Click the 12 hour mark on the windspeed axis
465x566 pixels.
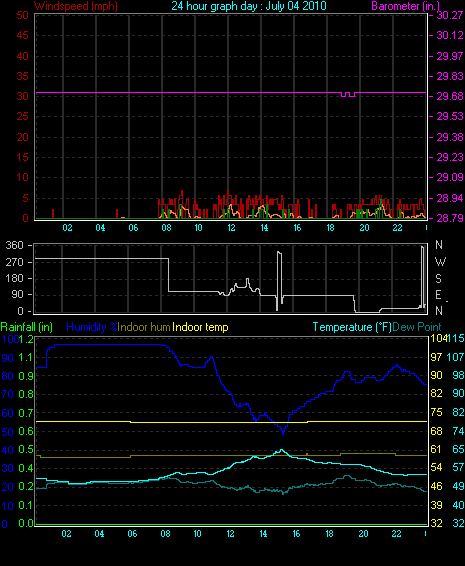231,227
